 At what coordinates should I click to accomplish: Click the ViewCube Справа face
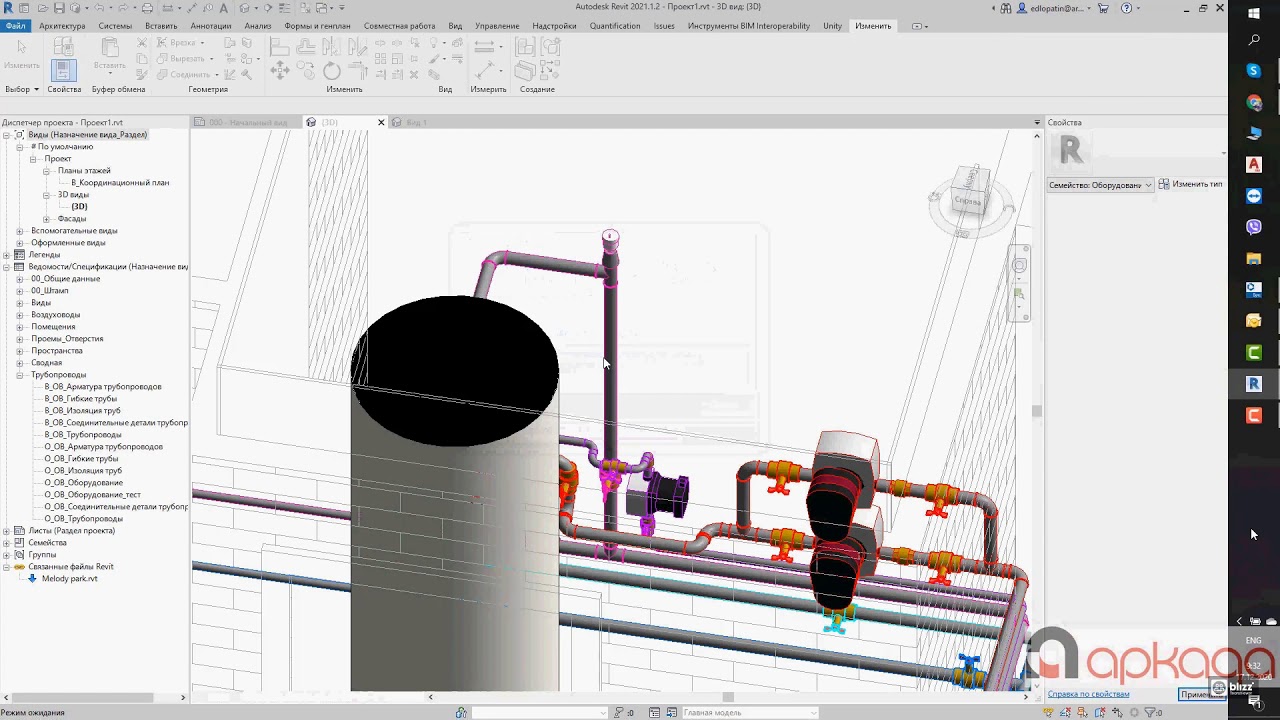968,200
